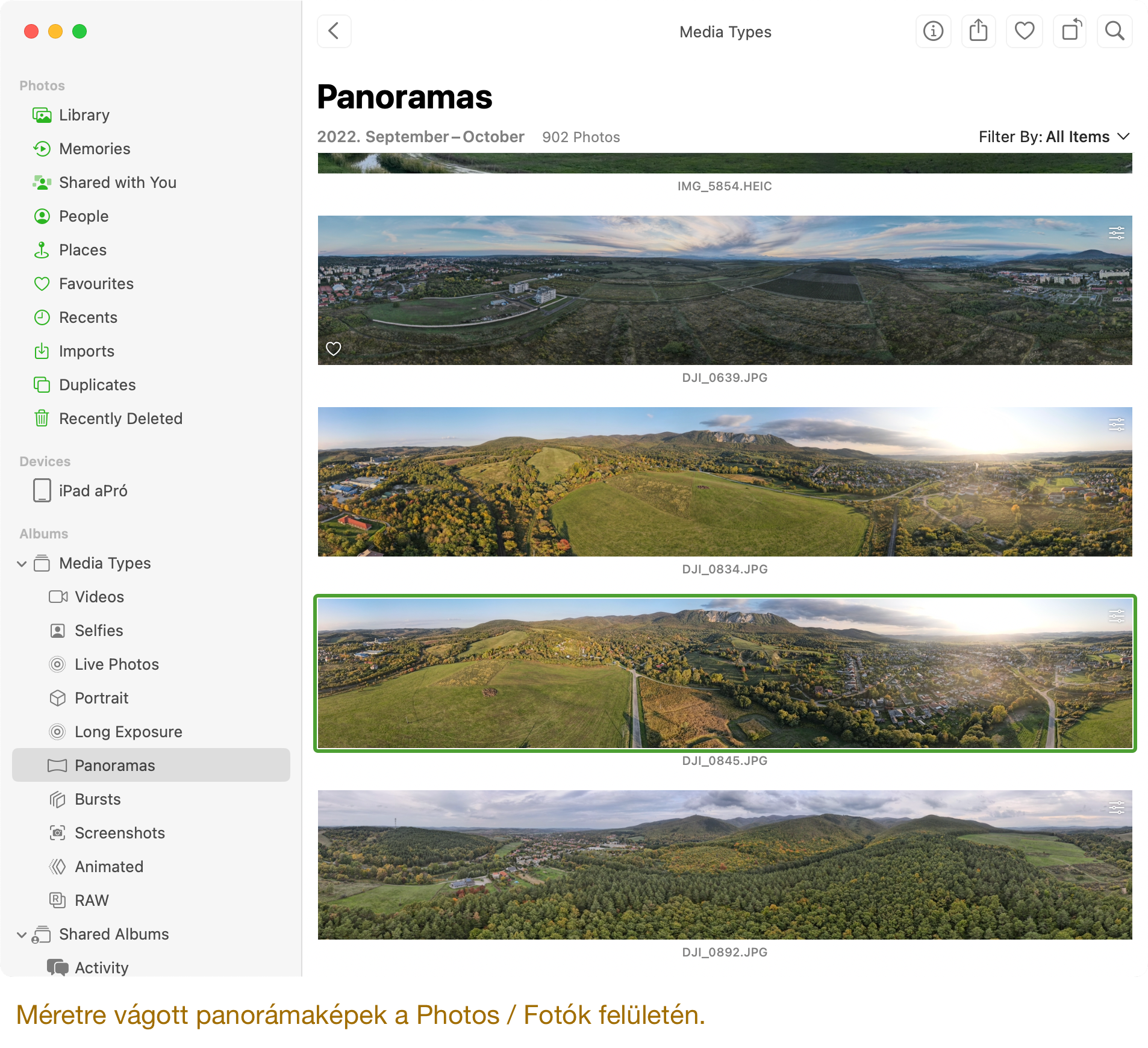Screen dimensions: 1148x1048
Task: Click the Favourite heart toolbar button
Action: click(1024, 31)
